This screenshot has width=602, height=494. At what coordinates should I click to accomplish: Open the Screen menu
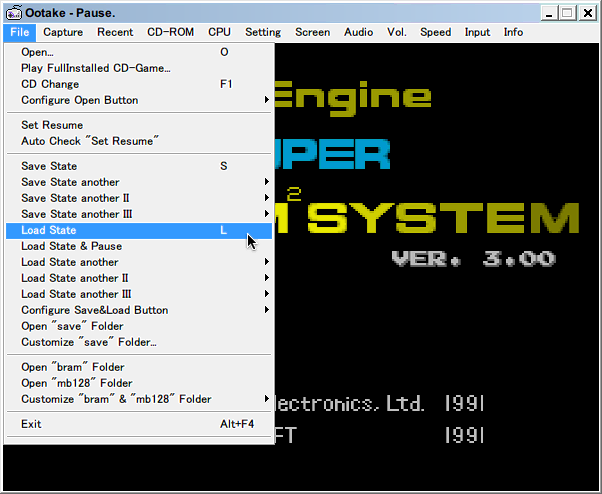(x=313, y=32)
